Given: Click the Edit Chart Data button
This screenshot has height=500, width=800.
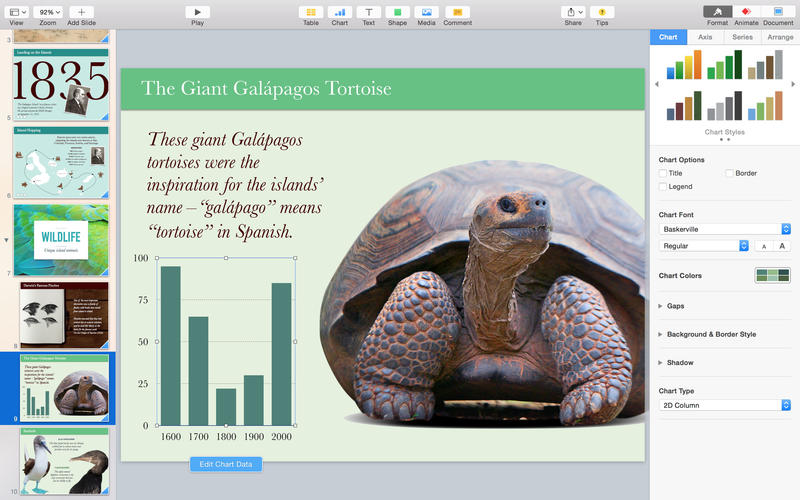Looking at the screenshot, I should pos(226,464).
